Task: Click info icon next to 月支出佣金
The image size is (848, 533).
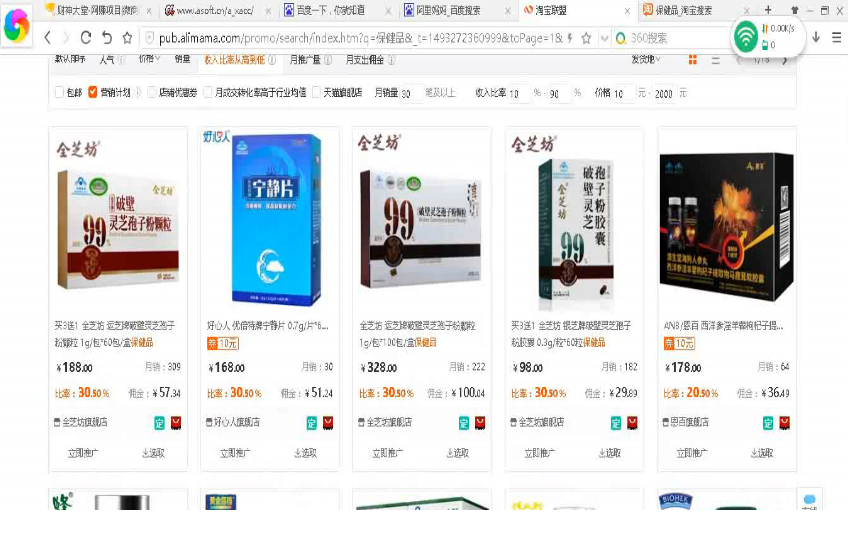Action: pyautogui.click(x=390, y=60)
